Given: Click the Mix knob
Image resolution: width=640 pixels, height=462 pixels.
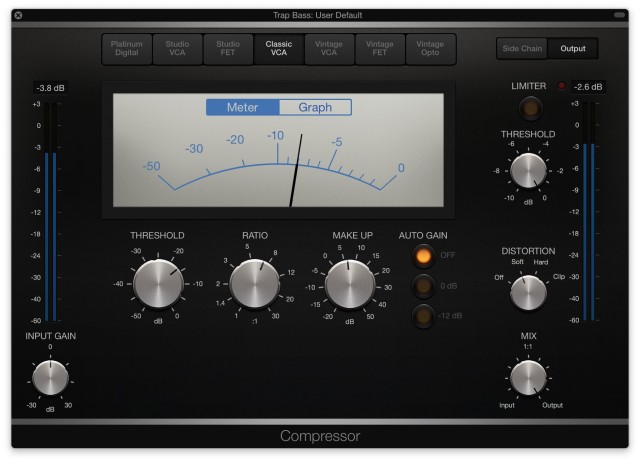Looking at the screenshot, I should click(528, 378).
